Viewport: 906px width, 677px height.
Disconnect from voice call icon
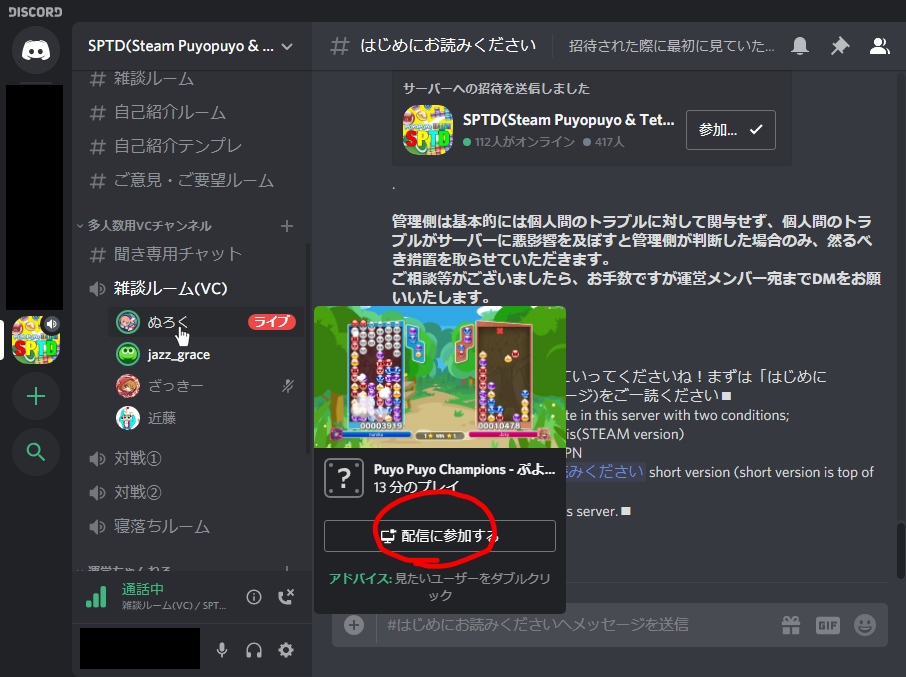pos(285,597)
